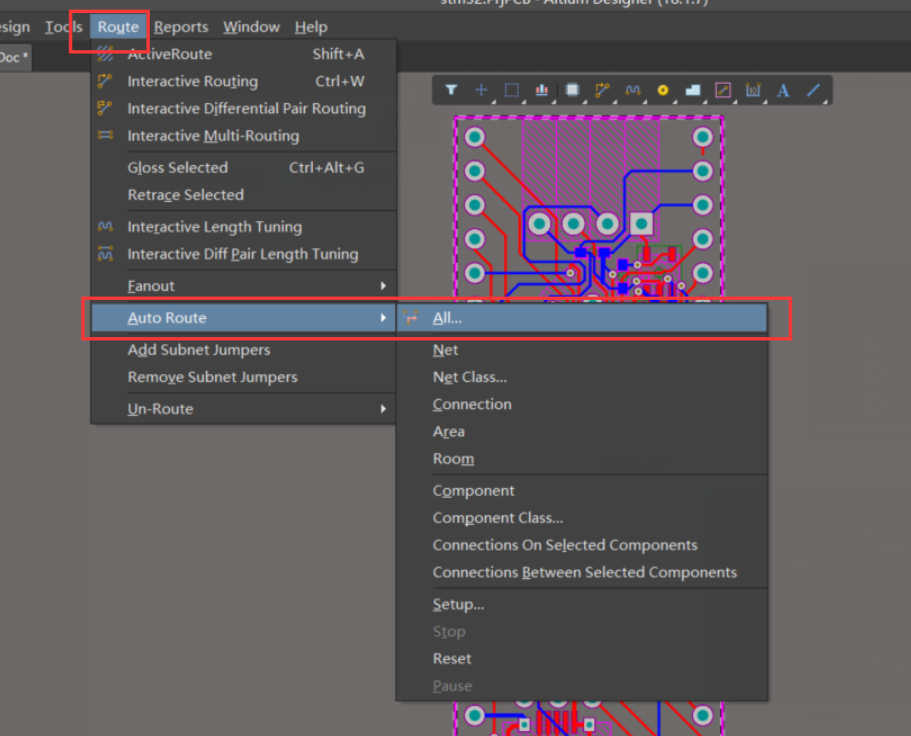
Task: Select Interactive Length Tuning entry
Action: tap(243, 227)
